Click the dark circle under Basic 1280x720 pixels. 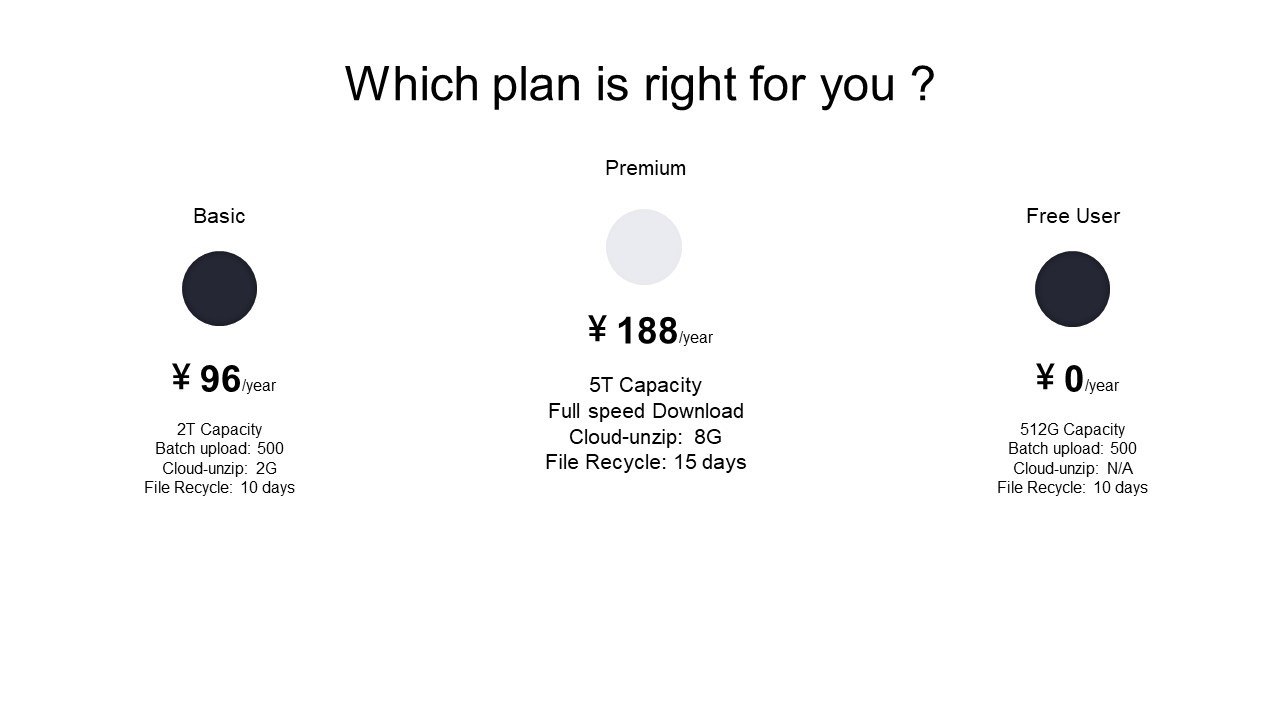219,288
